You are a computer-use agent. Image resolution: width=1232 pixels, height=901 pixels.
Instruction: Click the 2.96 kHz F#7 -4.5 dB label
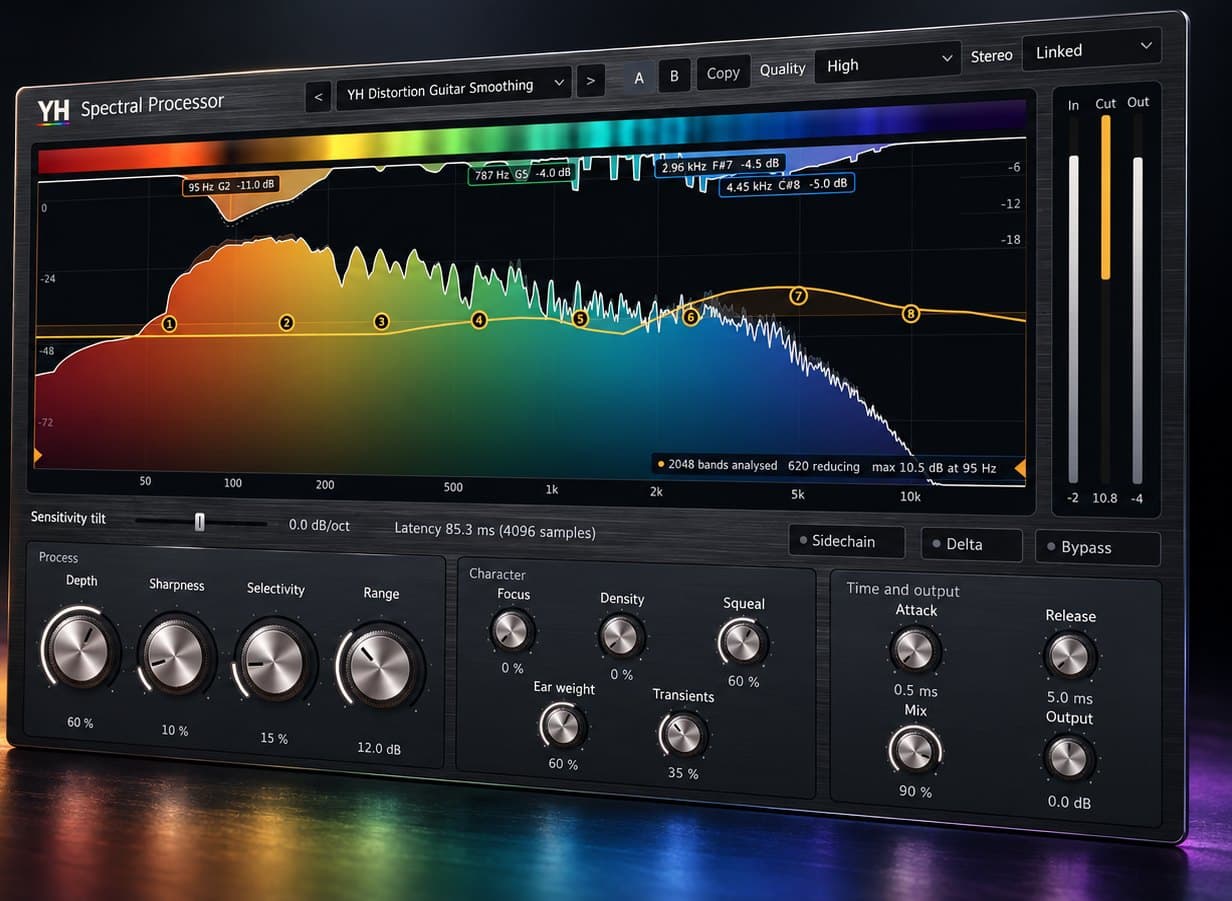click(720, 167)
